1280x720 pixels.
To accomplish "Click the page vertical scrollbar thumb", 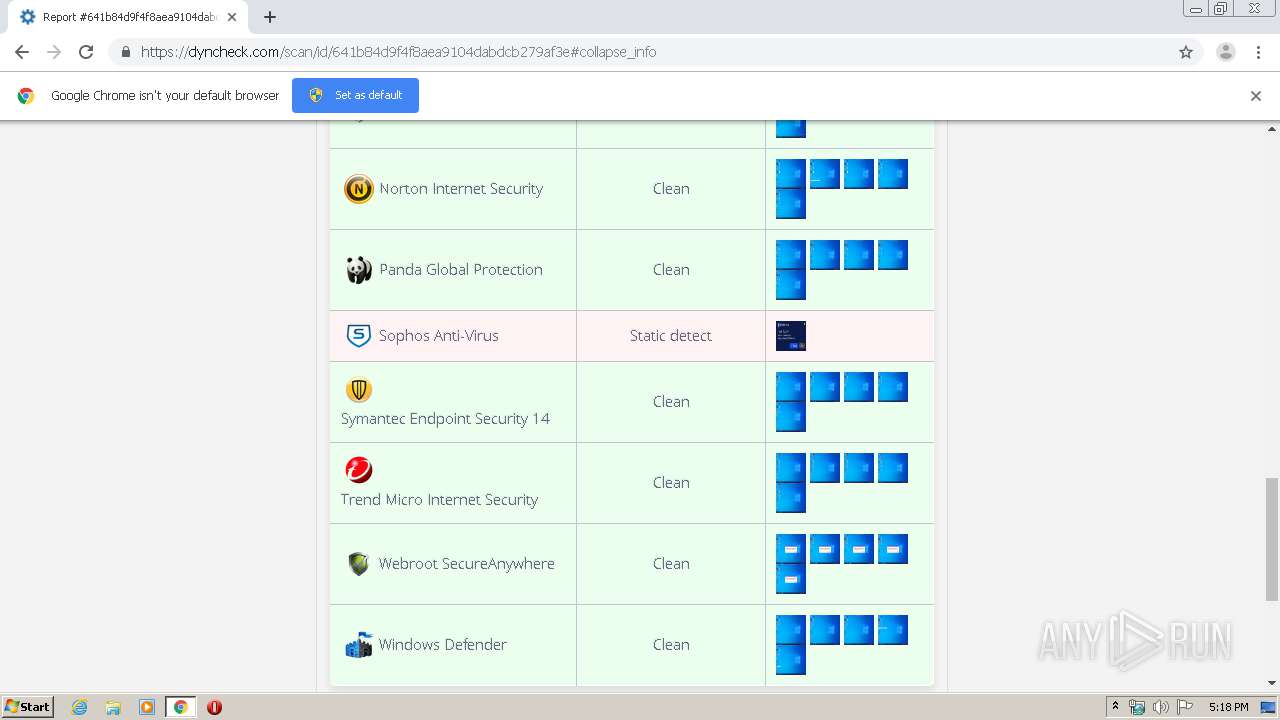I will click(x=1272, y=538).
